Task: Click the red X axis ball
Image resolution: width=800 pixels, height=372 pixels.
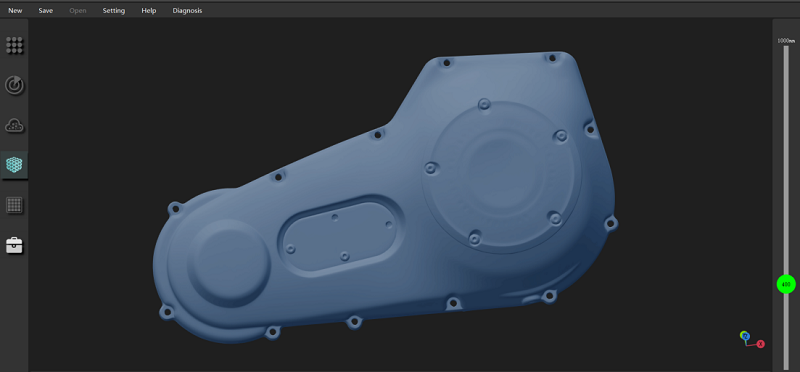Action: (x=760, y=344)
